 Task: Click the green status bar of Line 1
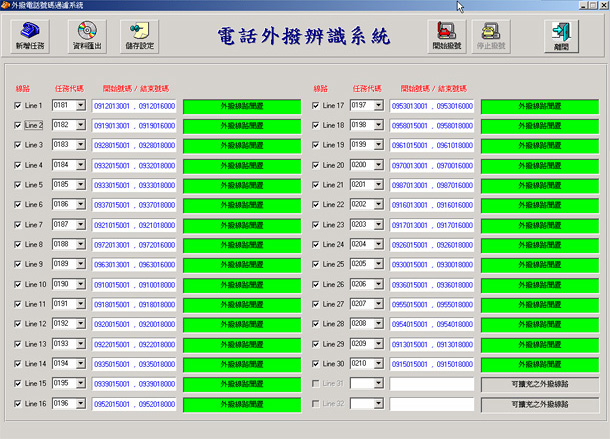point(242,107)
